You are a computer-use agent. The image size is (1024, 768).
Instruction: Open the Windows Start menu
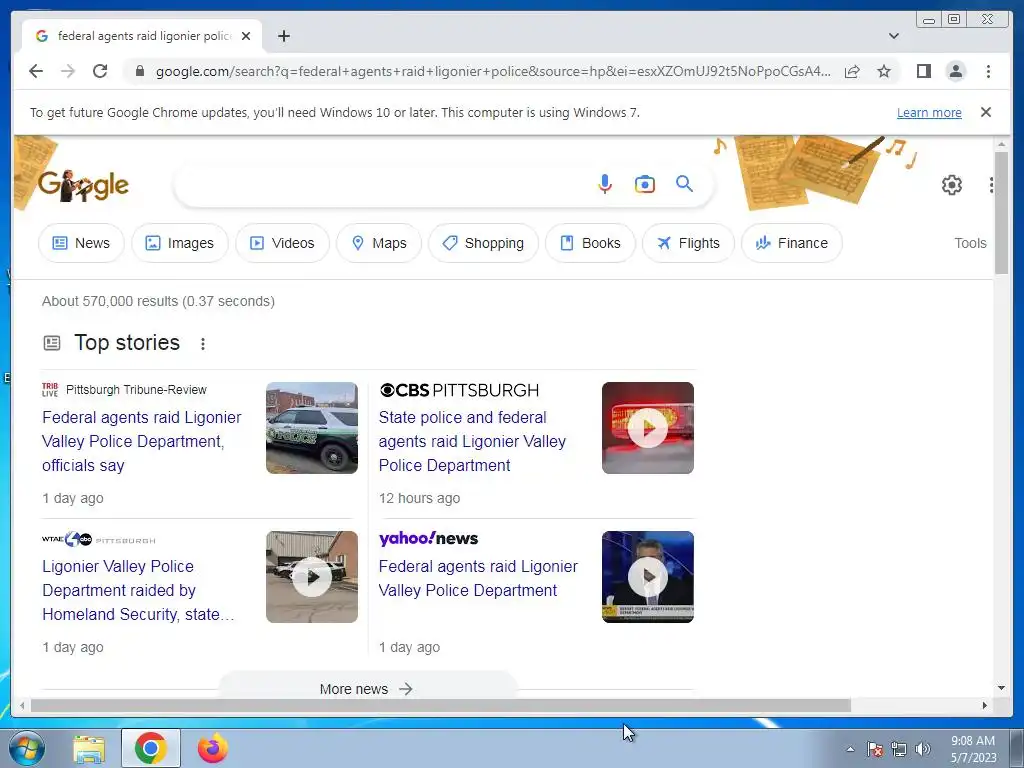[26, 748]
